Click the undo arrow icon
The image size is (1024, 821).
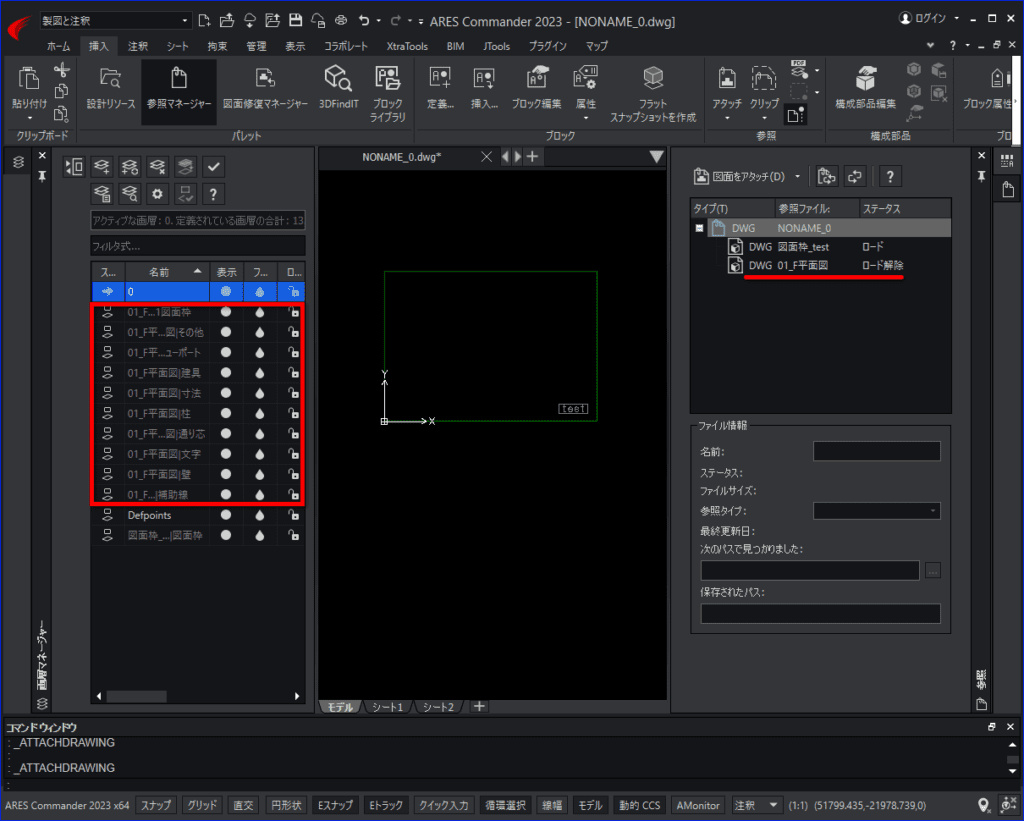pyautogui.click(x=364, y=20)
